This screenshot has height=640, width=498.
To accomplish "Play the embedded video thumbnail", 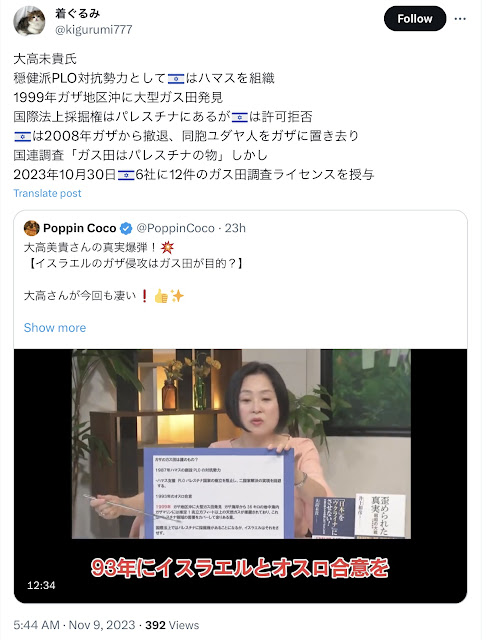I will tap(240, 476).
